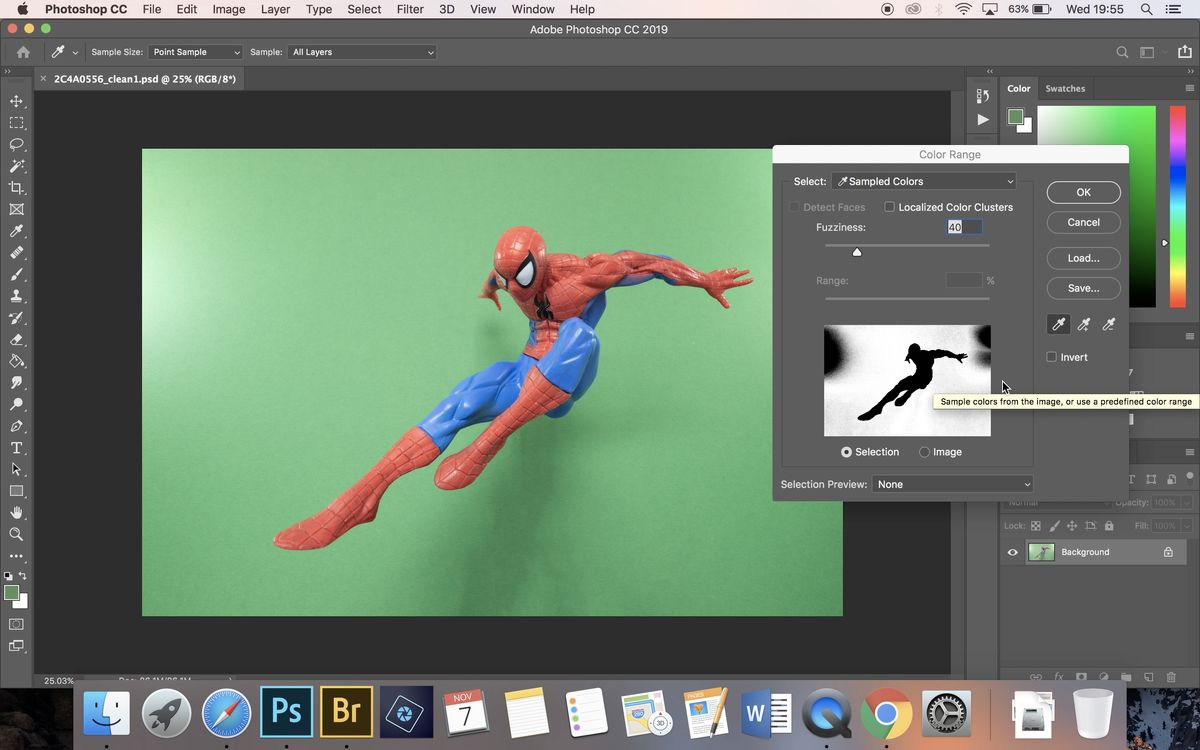Select the Move tool
This screenshot has height=750, width=1200.
[x=16, y=100]
